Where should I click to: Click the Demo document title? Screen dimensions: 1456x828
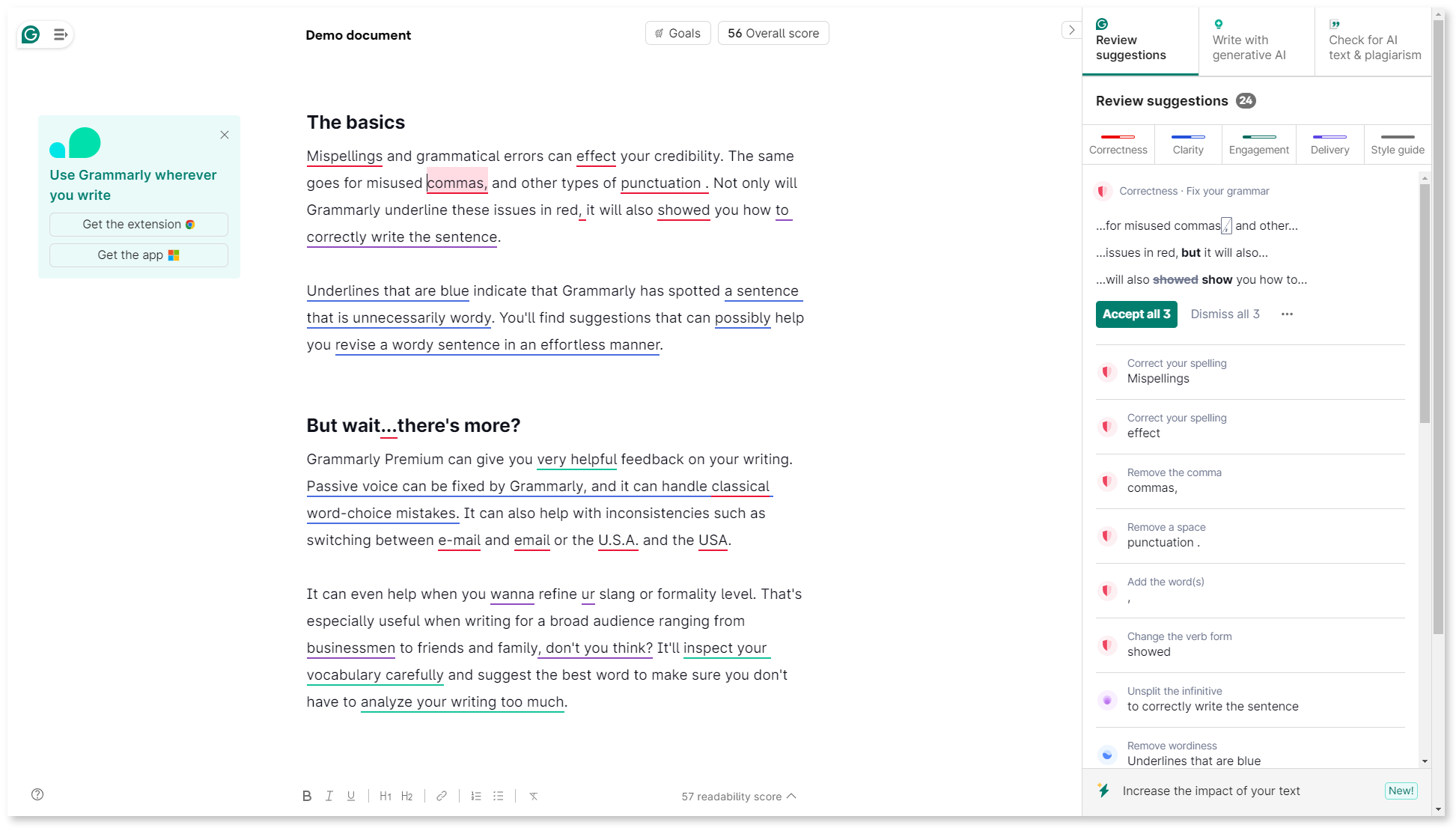coord(359,35)
